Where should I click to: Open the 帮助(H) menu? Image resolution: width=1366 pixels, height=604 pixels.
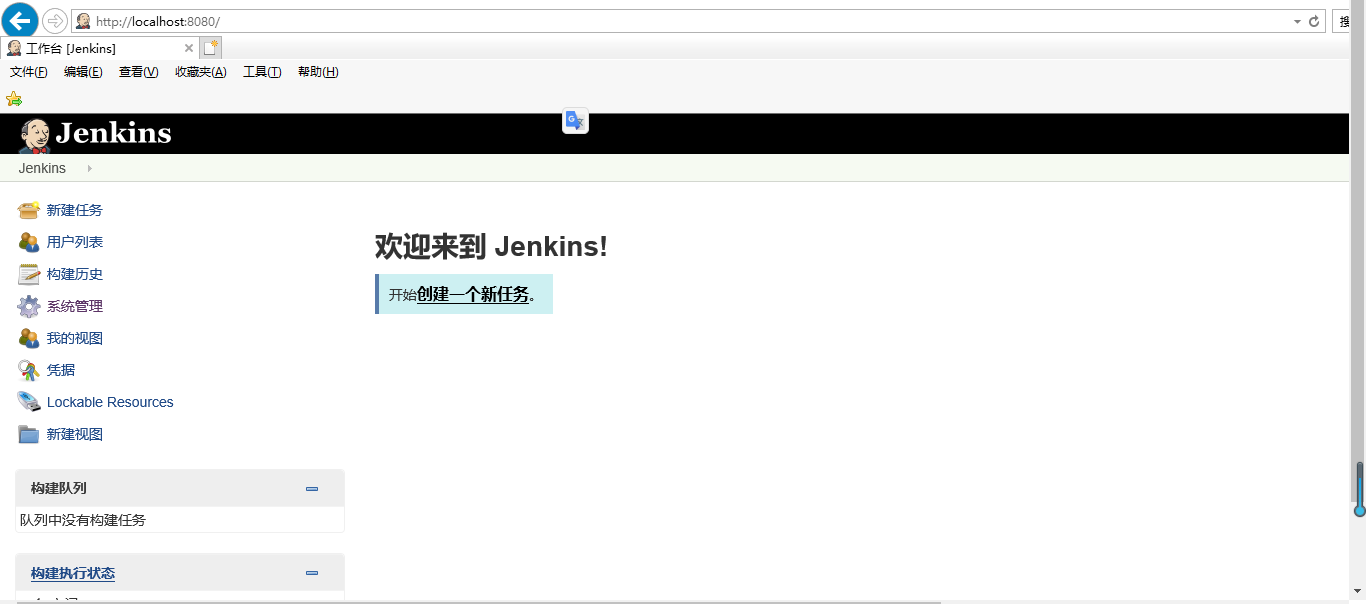pos(318,72)
